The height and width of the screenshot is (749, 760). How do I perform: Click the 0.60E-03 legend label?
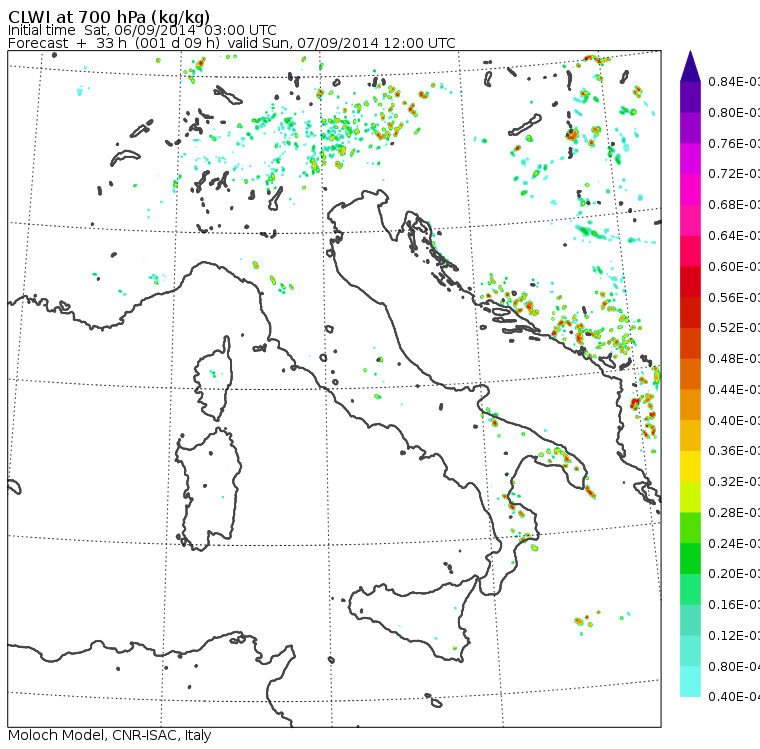(733, 267)
